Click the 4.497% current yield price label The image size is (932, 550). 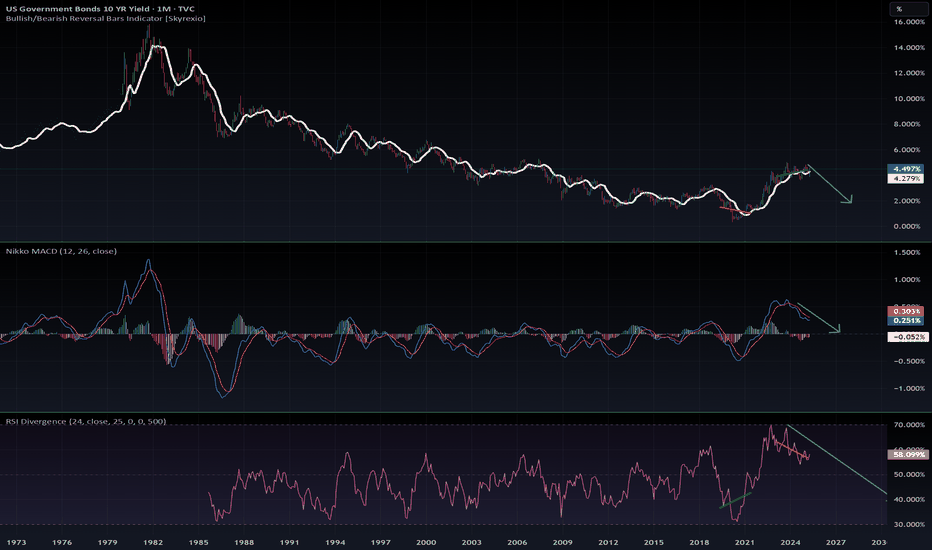tap(906, 169)
